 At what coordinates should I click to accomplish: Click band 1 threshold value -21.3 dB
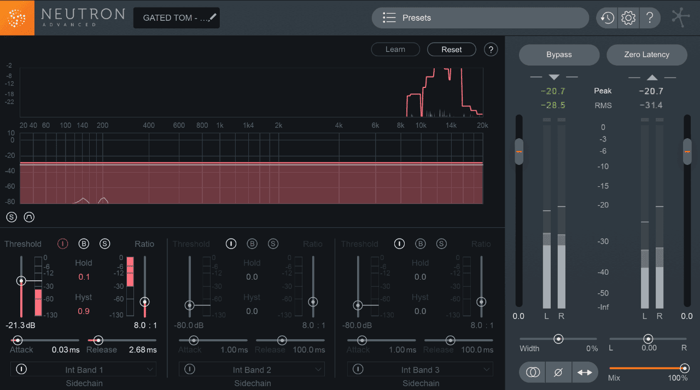21,325
